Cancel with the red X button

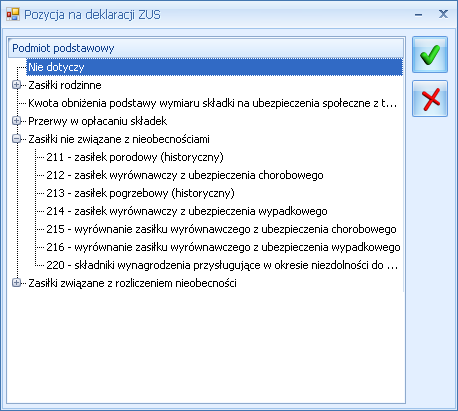[x=430, y=99]
